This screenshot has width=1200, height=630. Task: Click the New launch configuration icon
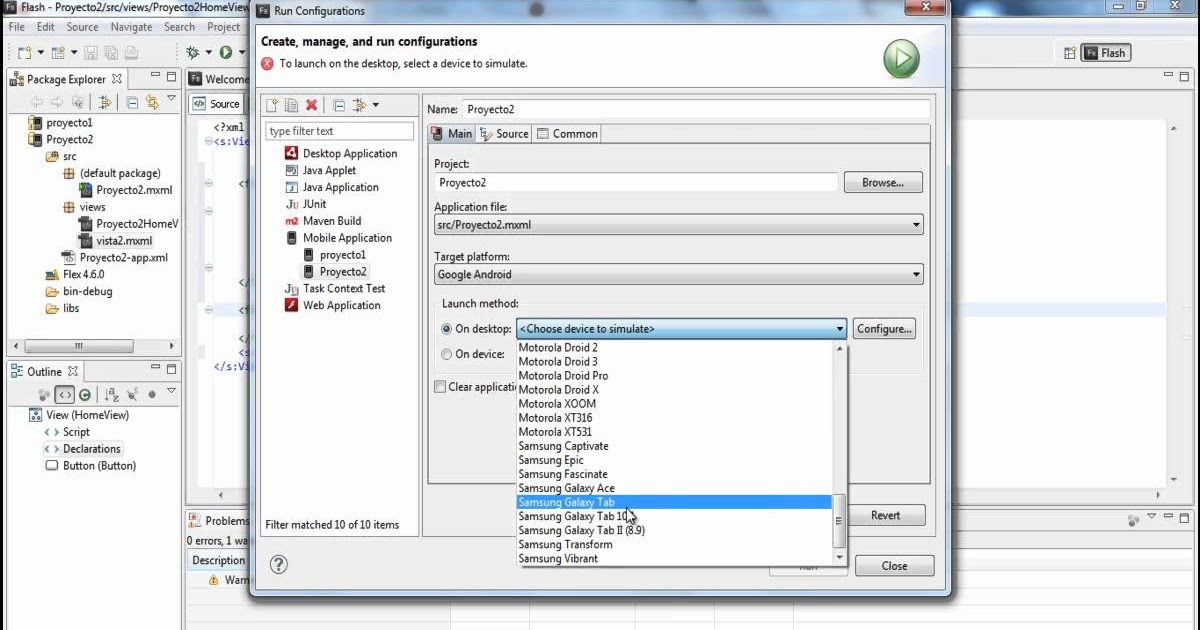point(272,105)
